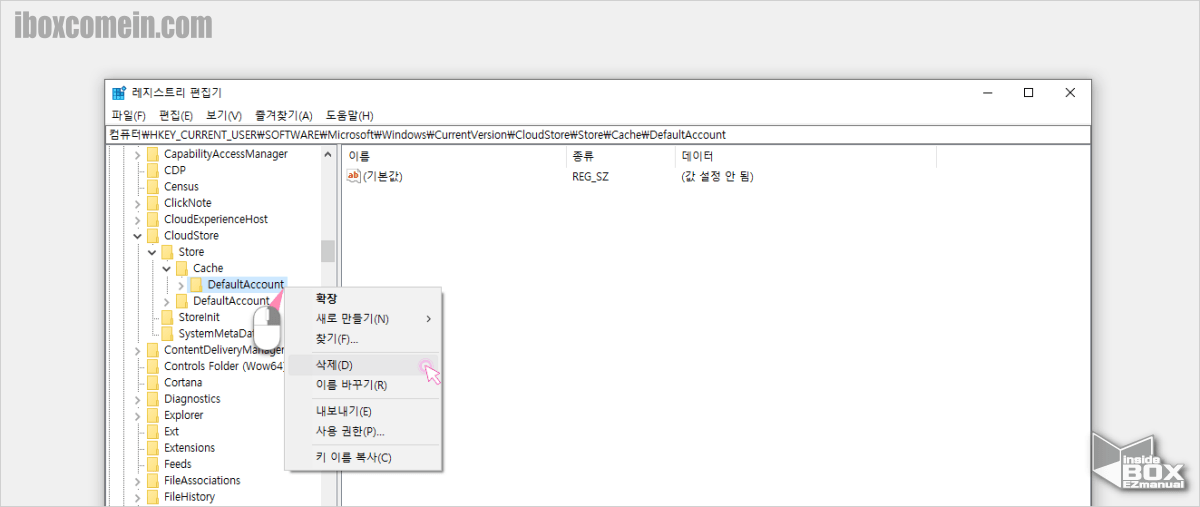This screenshot has height=507, width=1200.
Task: Click the ClickNote folder icon
Action: [x=153, y=203]
